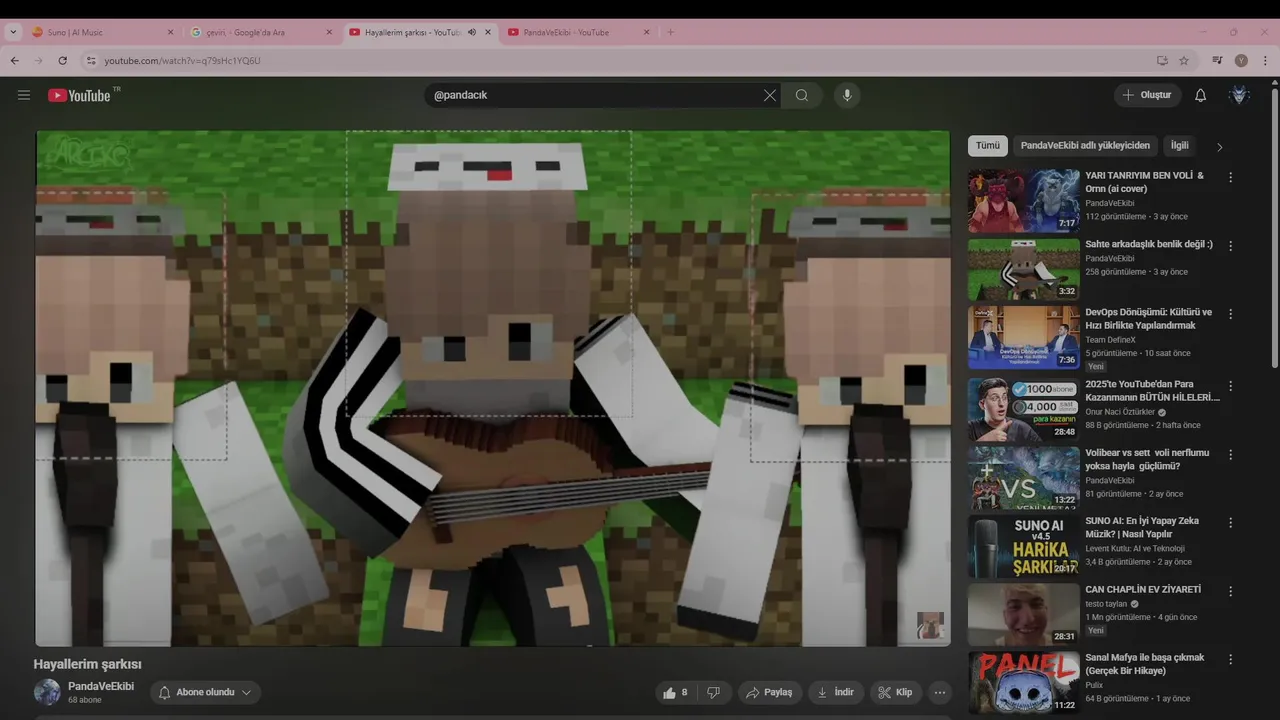
Task: Open the notifications bell
Action: click(1201, 95)
